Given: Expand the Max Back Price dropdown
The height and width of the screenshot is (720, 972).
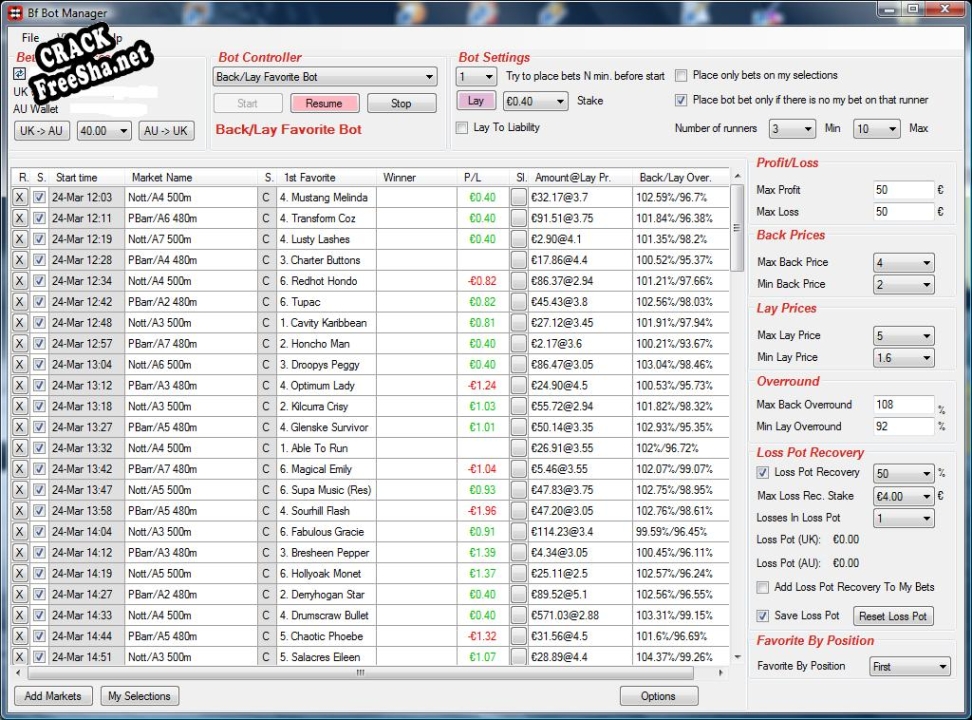Looking at the screenshot, I should click(x=903, y=263).
